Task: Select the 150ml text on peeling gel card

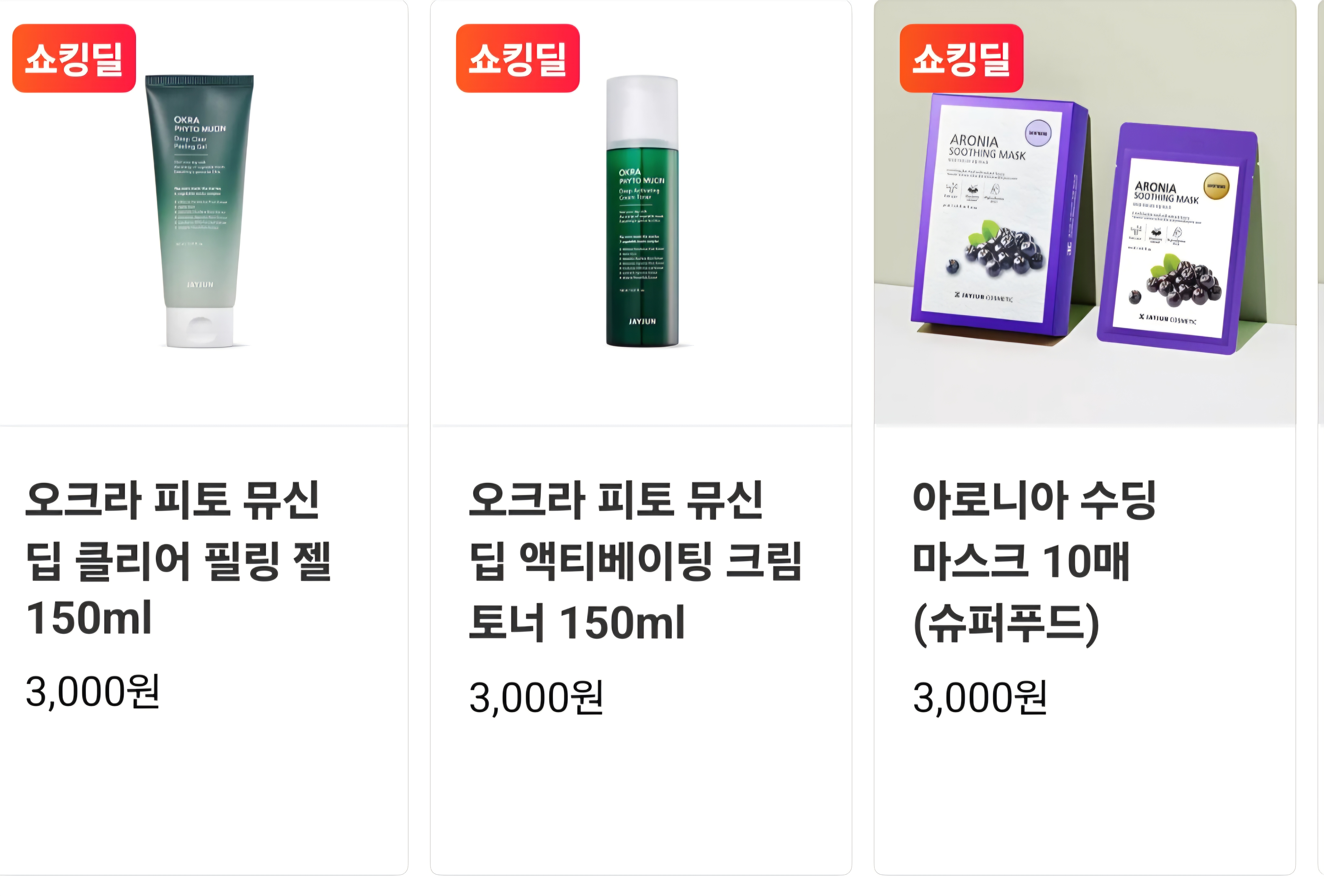Action: point(89,617)
